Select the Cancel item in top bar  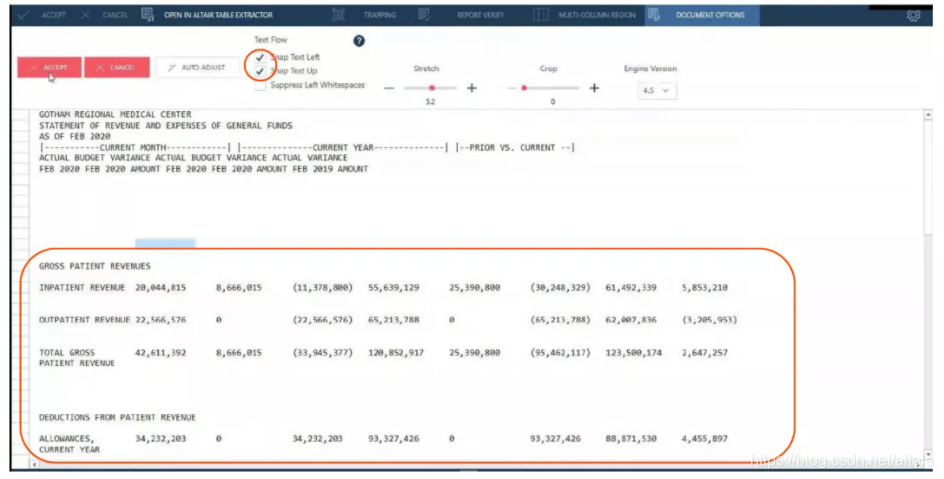click(105, 15)
